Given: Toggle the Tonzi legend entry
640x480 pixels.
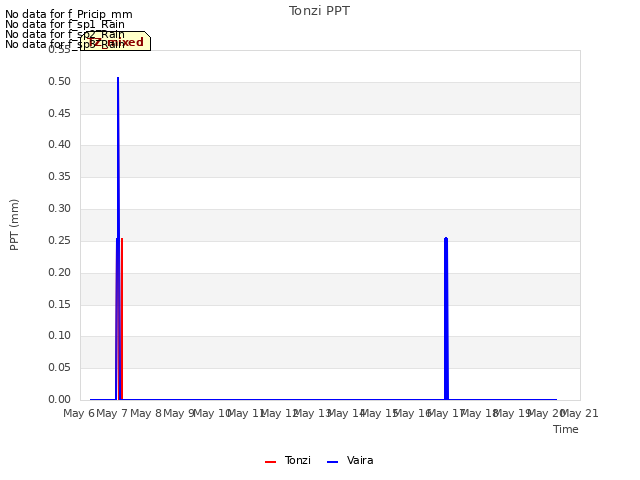Looking at the screenshot, I should pyautogui.click(x=288, y=460).
